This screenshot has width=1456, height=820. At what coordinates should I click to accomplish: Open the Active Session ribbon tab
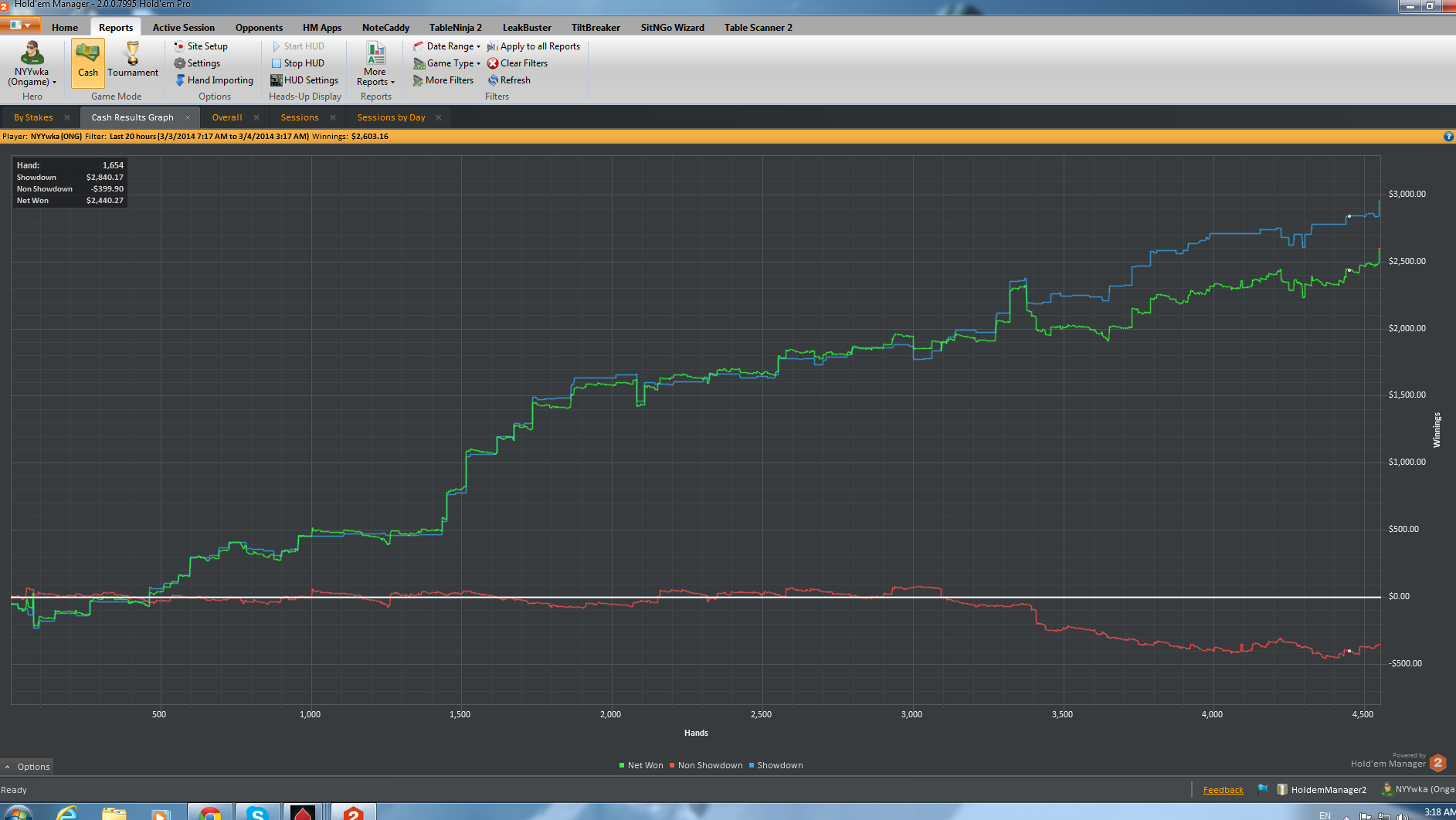pos(184,28)
